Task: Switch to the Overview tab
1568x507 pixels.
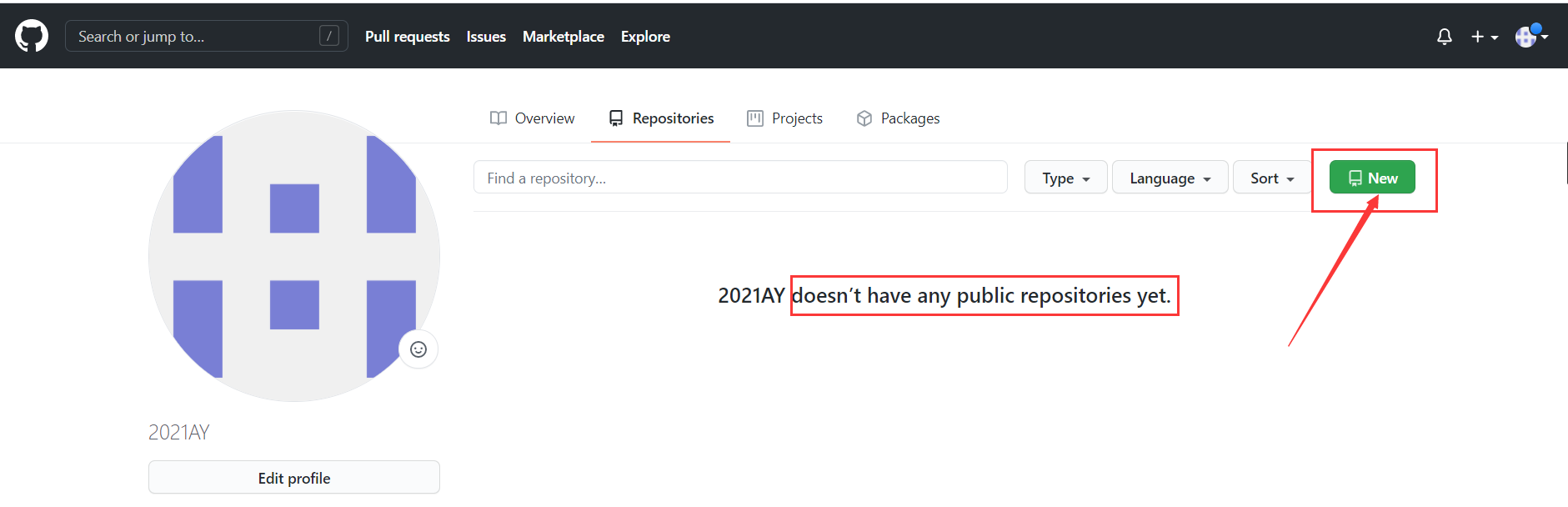Action: tap(533, 118)
